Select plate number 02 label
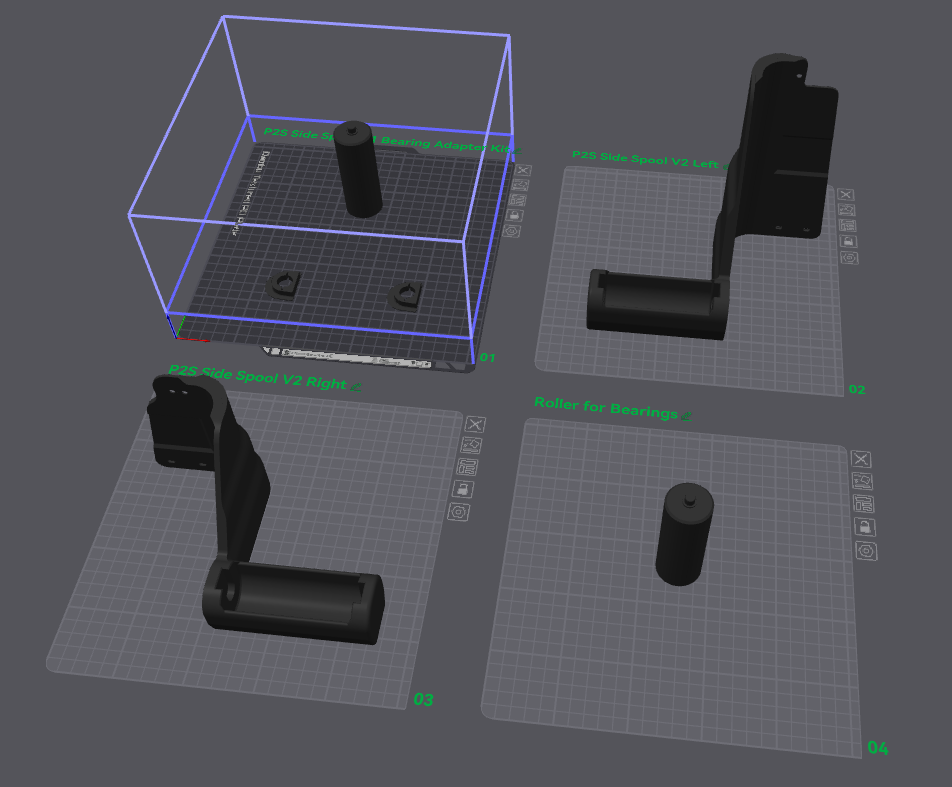 tap(857, 389)
